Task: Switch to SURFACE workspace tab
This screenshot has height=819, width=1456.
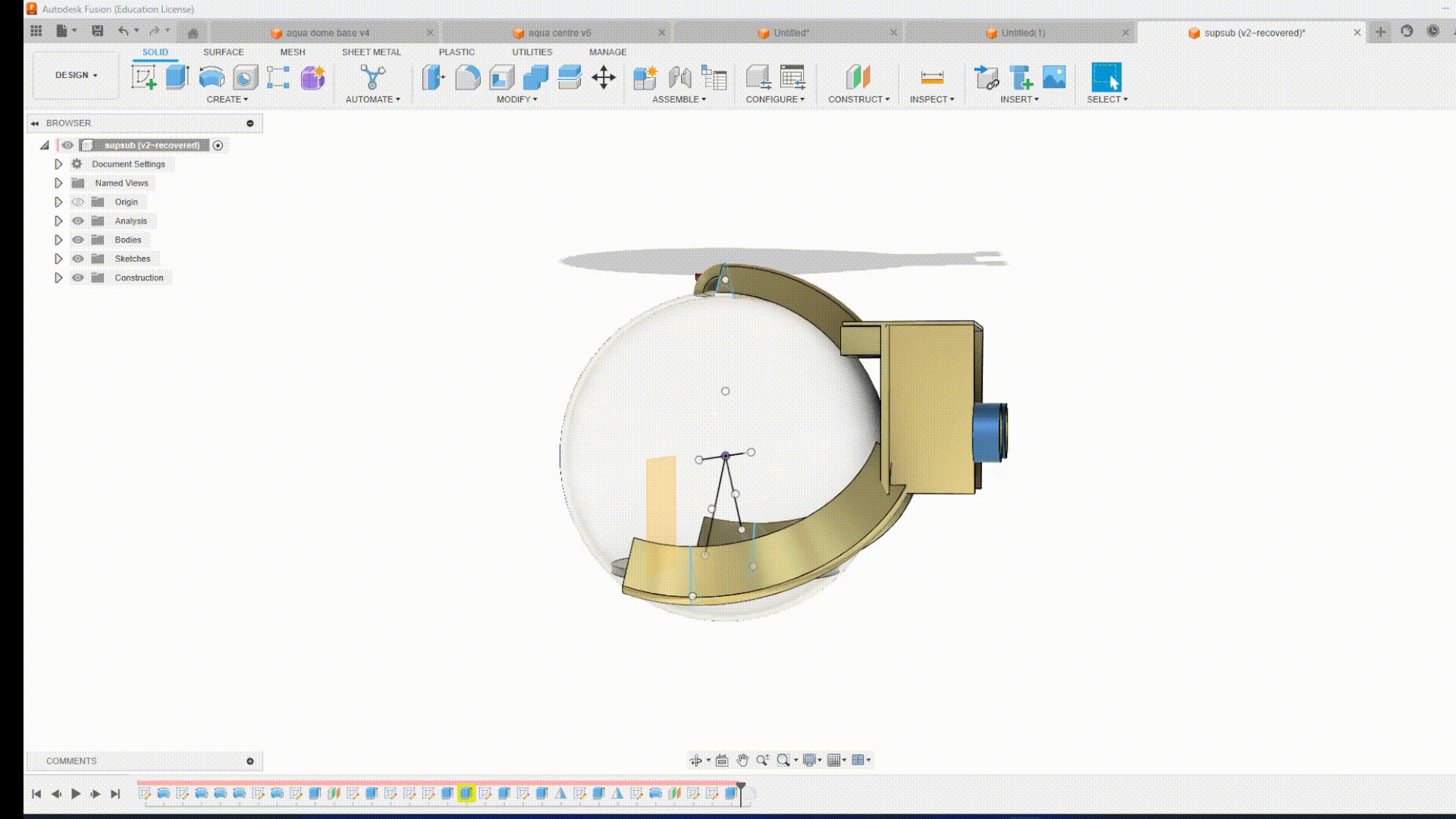Action: 223,52
